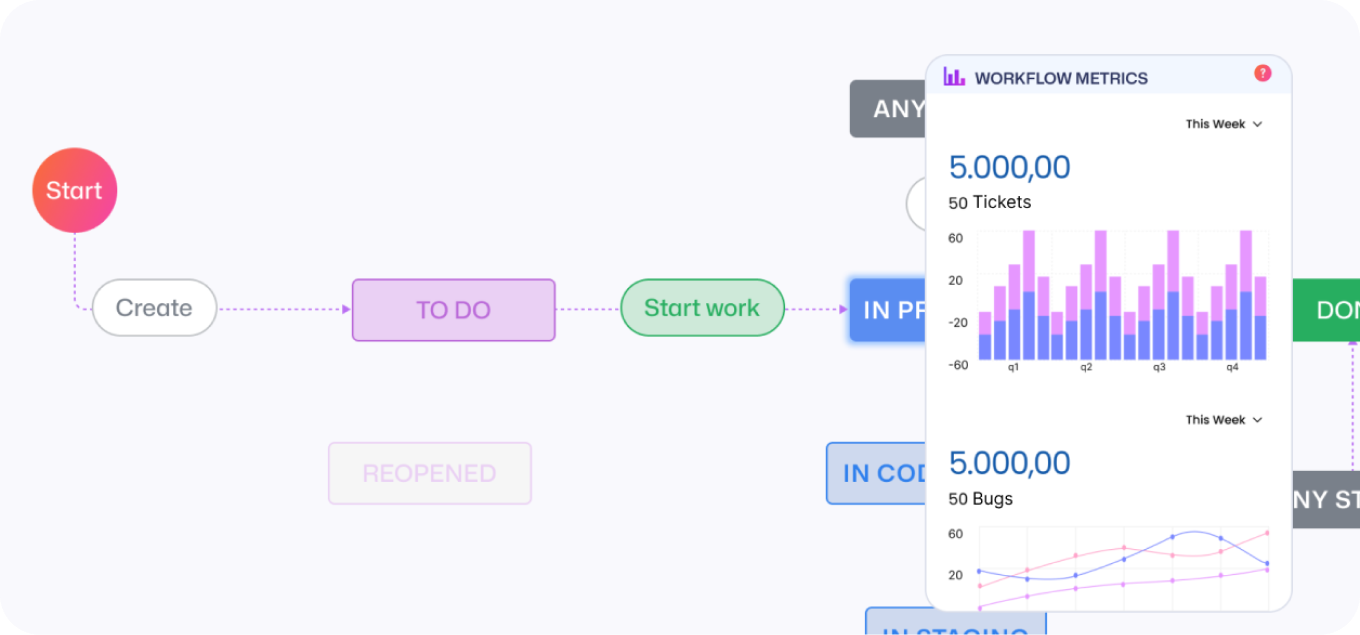Select the IN CODE review status box
This screenshot has height=635, width=1360.
coord(876,473)
